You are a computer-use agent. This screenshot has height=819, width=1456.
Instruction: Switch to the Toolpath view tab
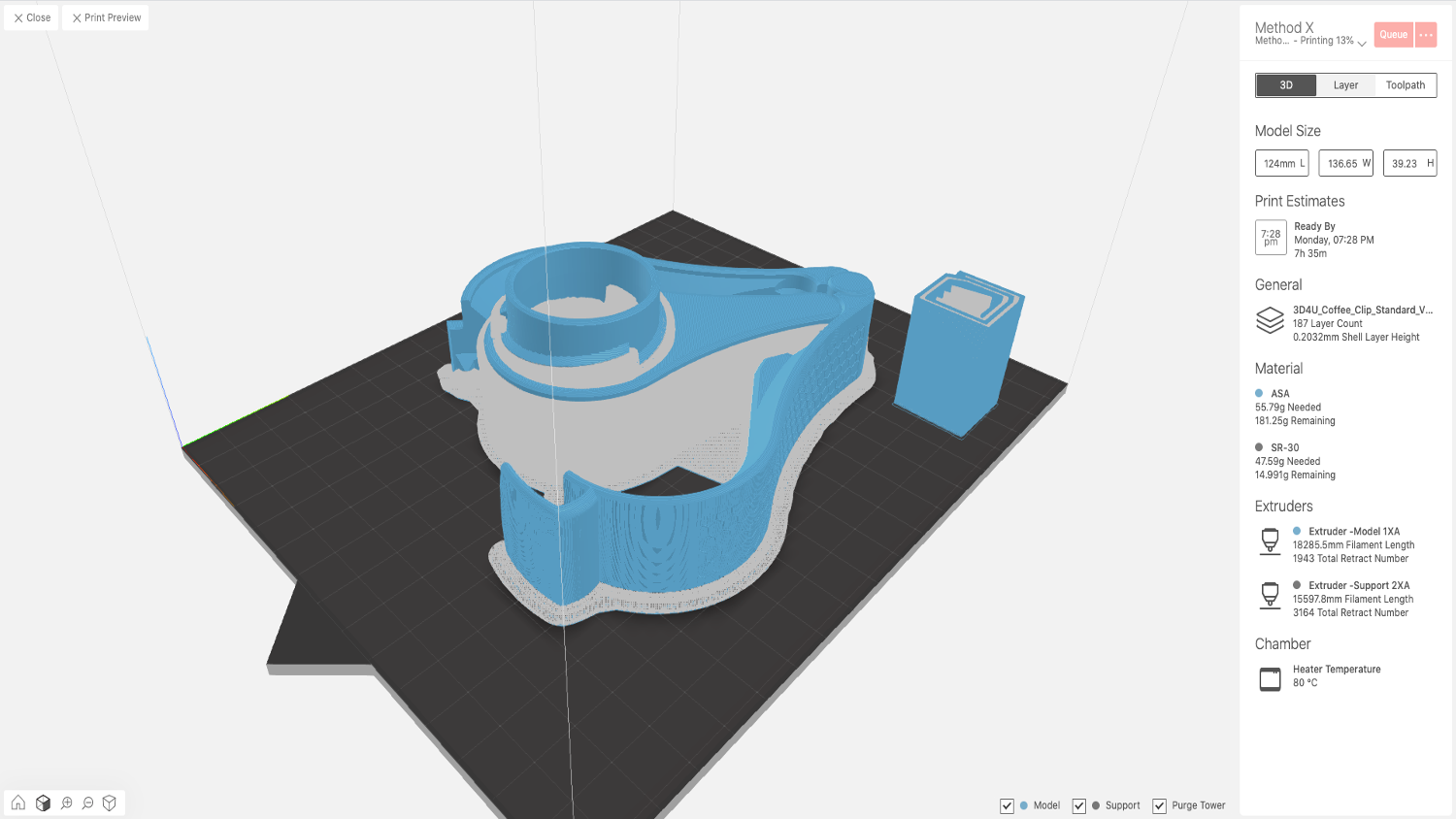(x=1405, y=85)
